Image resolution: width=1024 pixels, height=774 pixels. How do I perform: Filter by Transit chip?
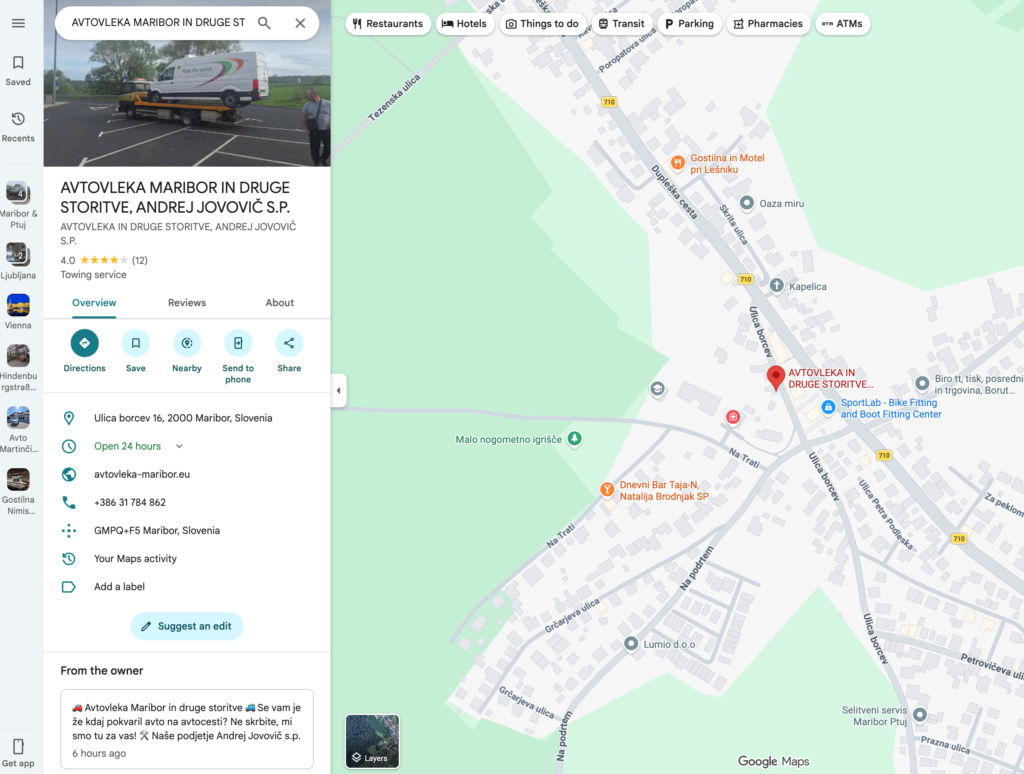622,24
